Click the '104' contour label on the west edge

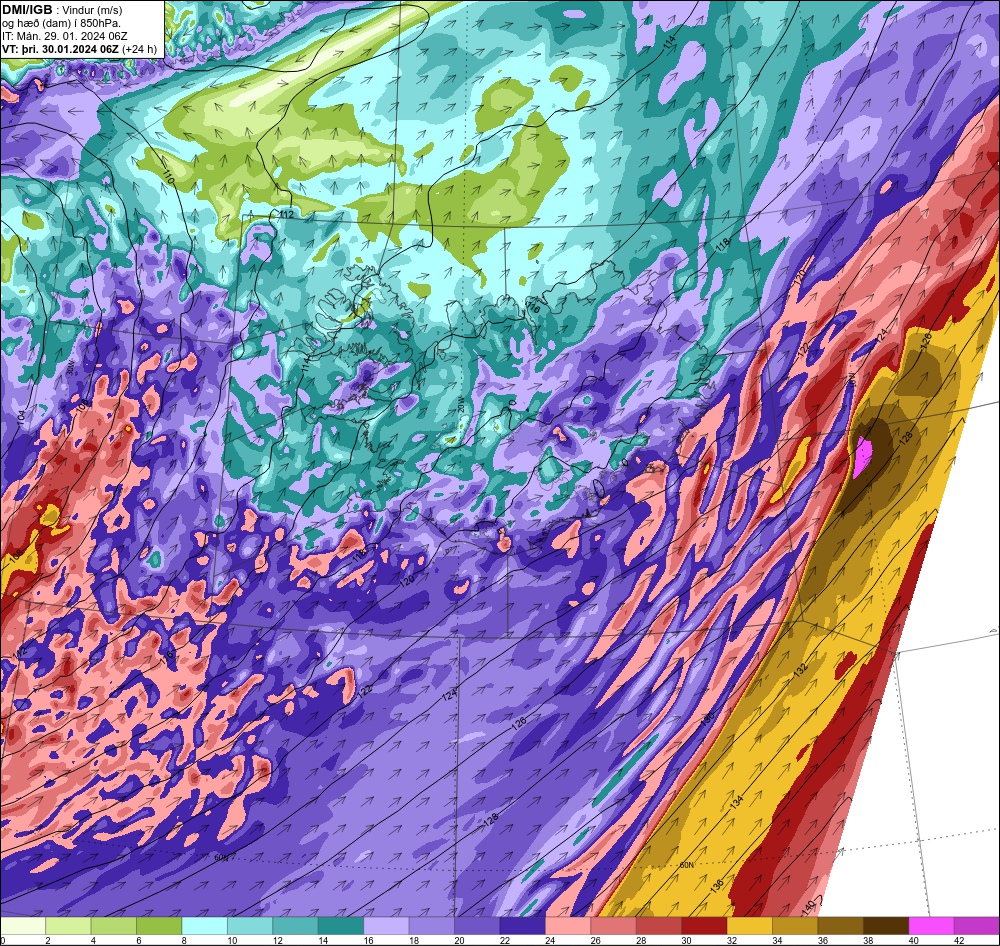(x=22, y=418)
